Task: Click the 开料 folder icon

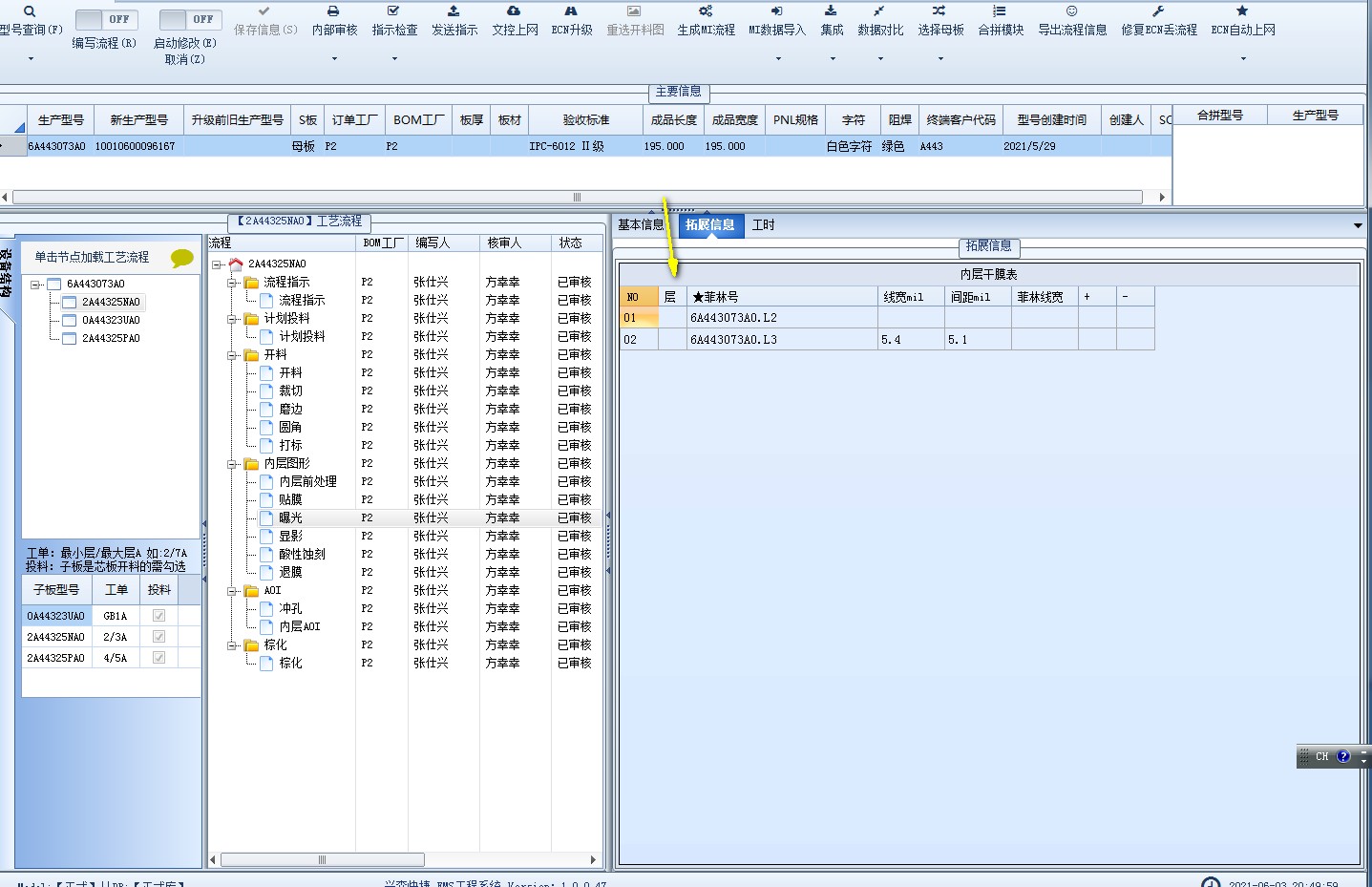Action: coord(252,354)
